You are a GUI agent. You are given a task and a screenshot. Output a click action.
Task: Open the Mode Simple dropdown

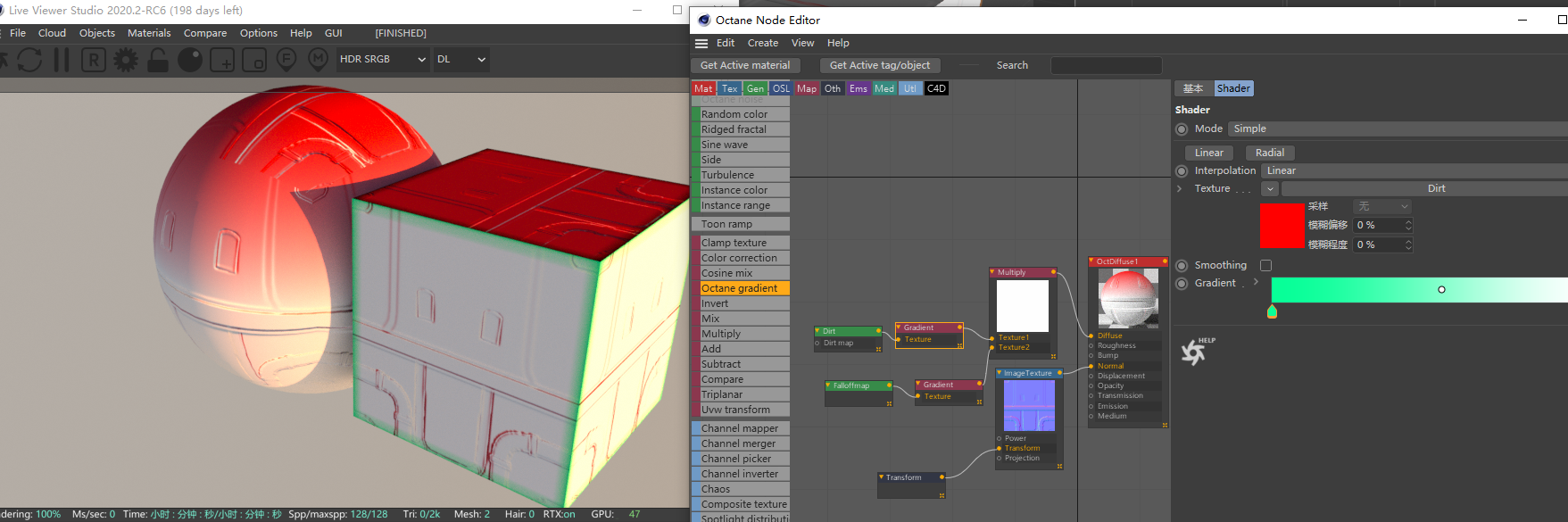[x=1398, y=128]
